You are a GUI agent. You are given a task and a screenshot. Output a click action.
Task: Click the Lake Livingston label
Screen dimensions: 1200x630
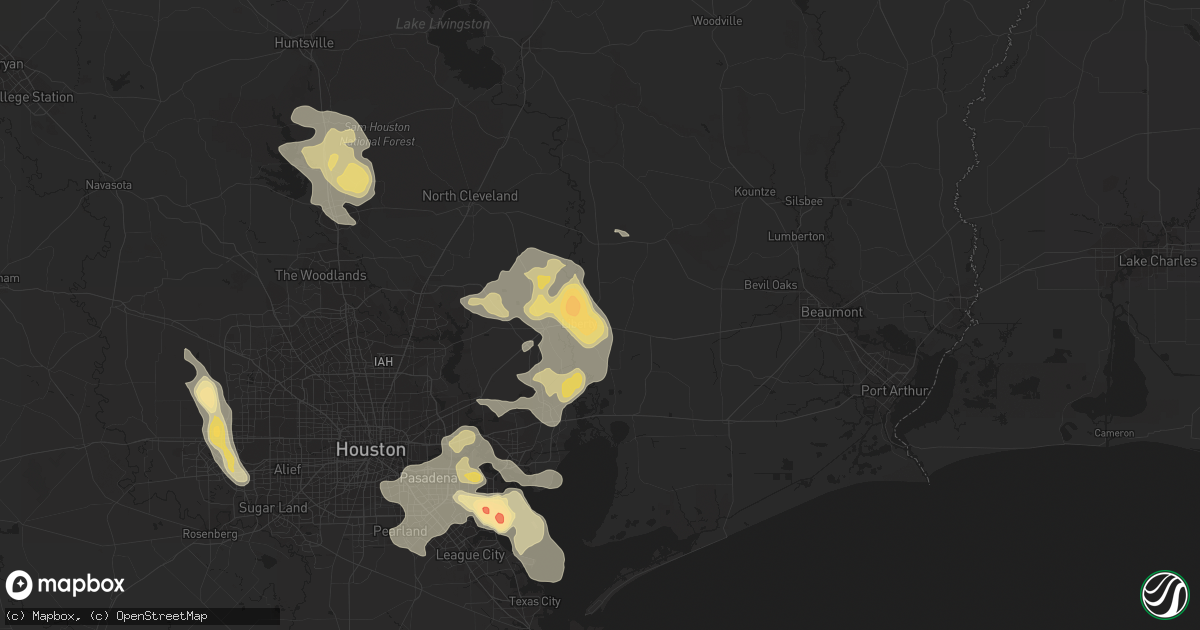(x=443, y=23)
